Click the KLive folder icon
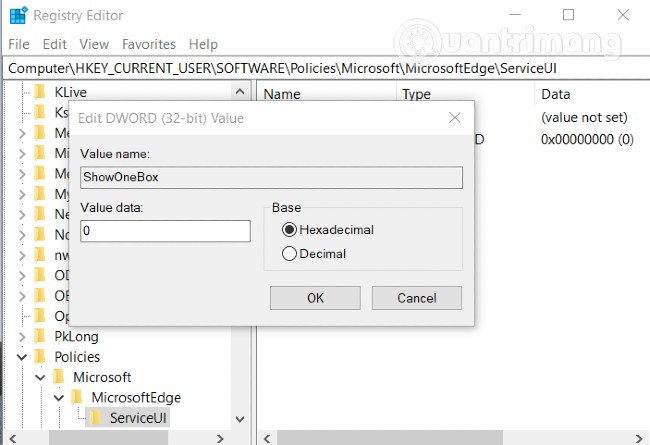The height and width of the screenshot is (445, 650). 40,92
